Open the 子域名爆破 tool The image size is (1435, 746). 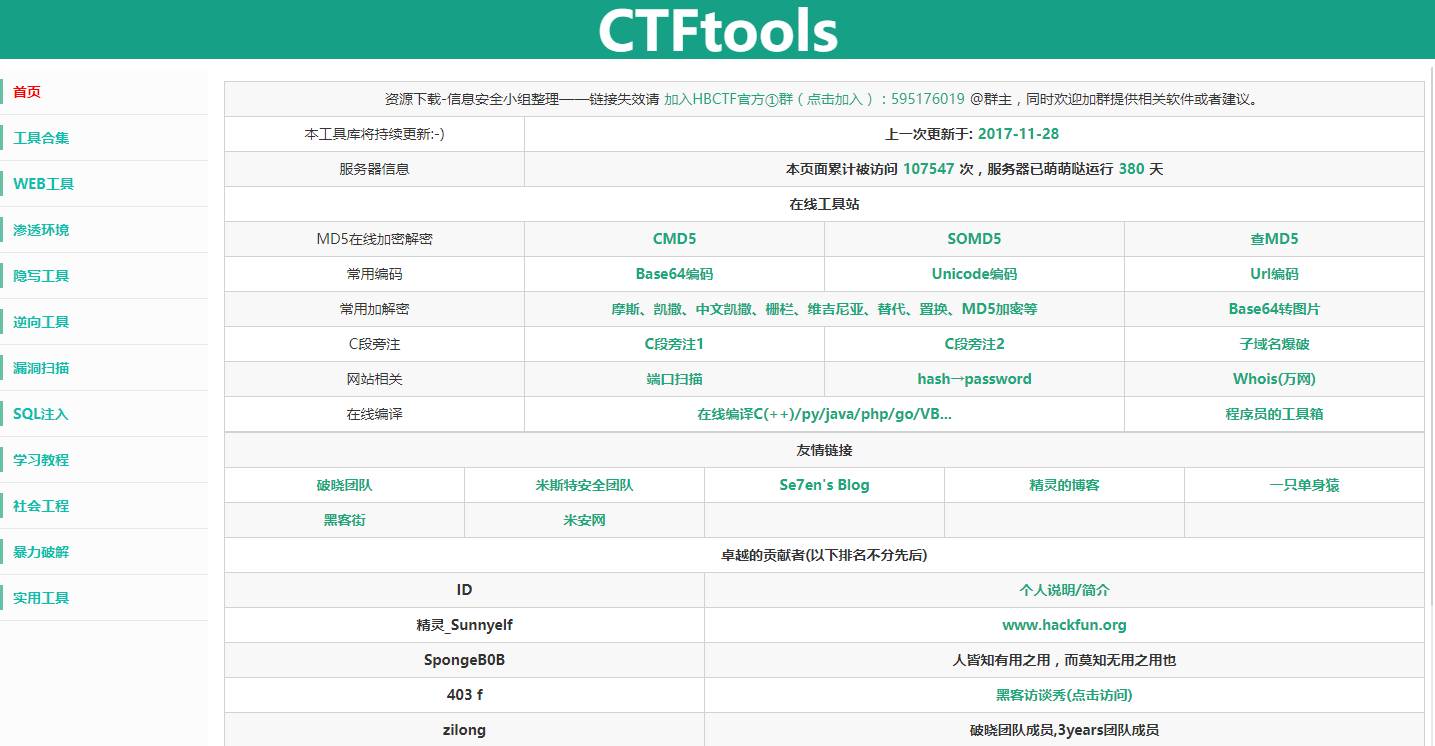1273,344
